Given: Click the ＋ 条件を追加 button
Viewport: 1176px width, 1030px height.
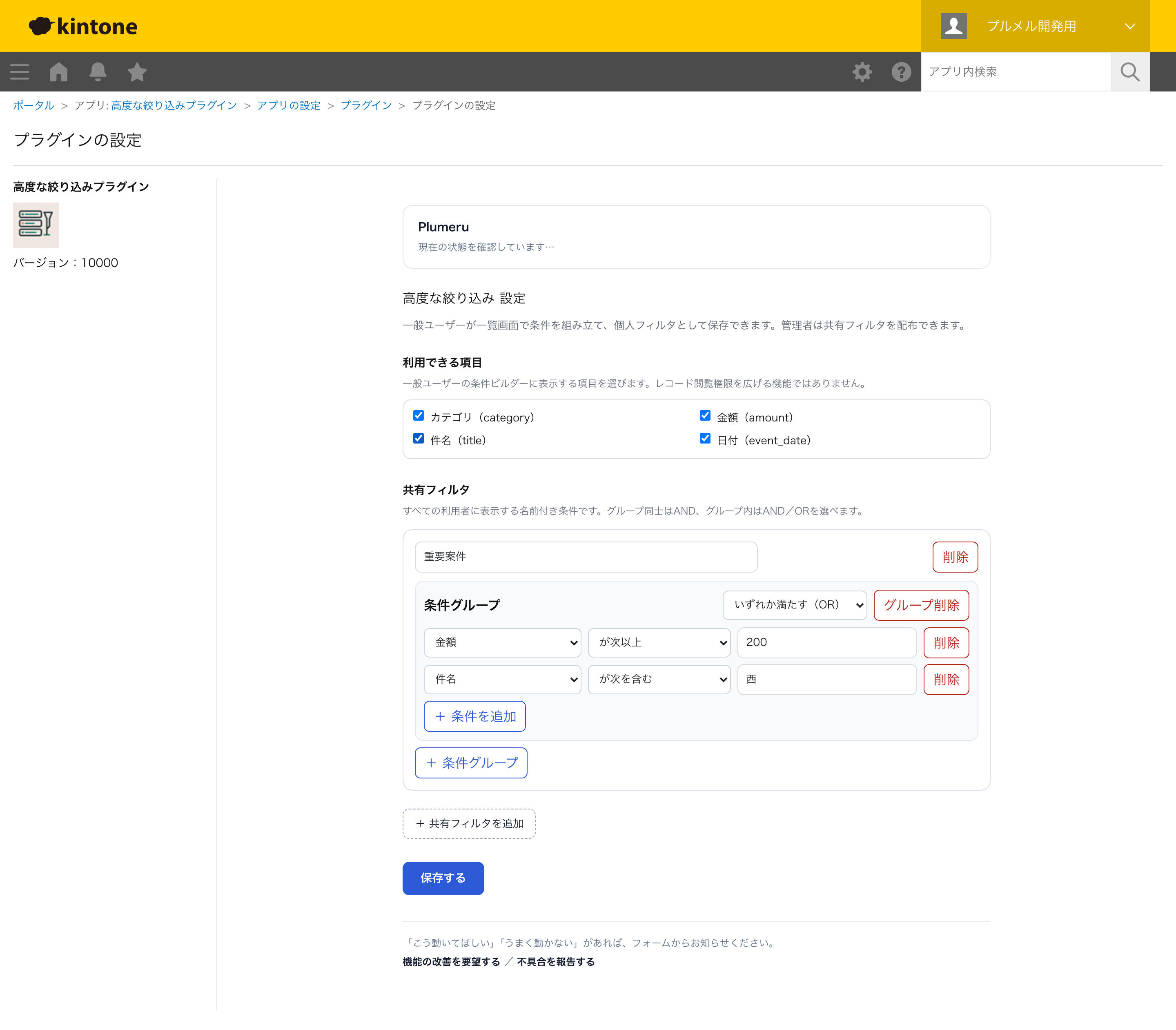Looking at the screenshot, I should tap(475, 716).
